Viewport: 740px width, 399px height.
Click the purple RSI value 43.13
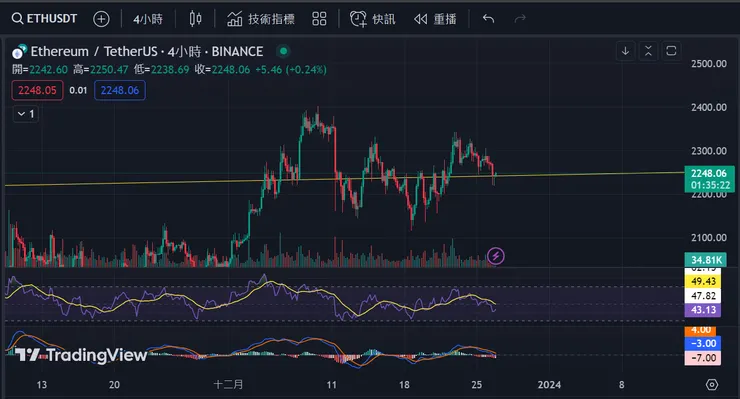click(703, 310)
